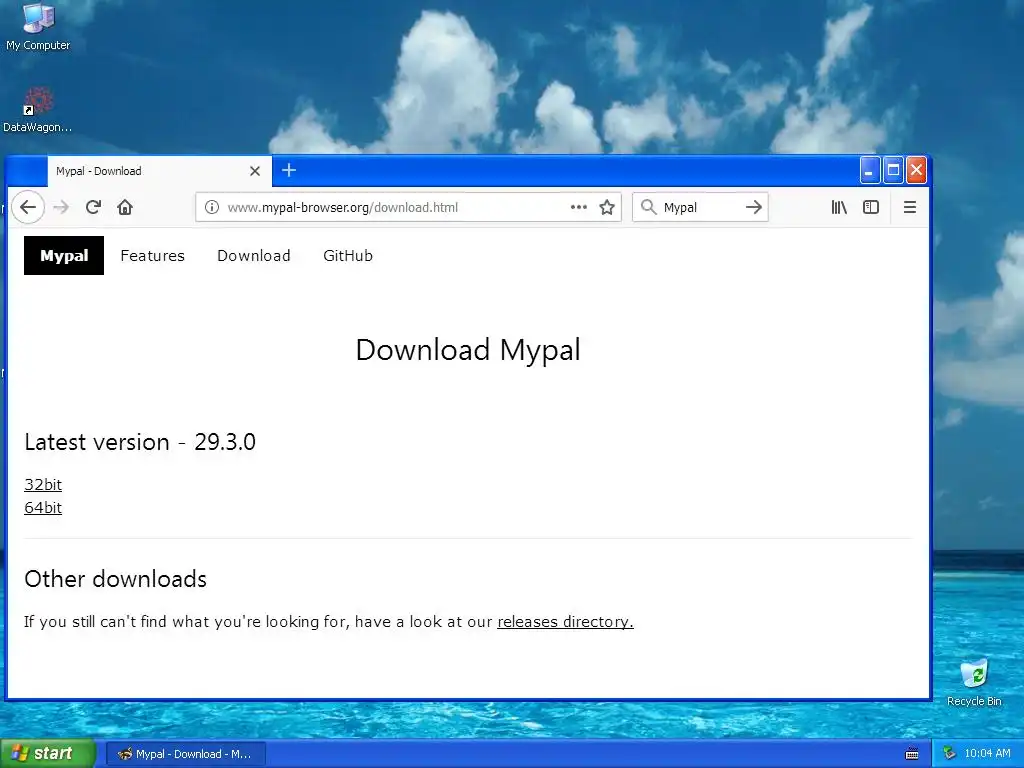This screenshot has width=1024, height=768.
Task: Click the keyboard icon in taskbar
Action: [912, 754]
